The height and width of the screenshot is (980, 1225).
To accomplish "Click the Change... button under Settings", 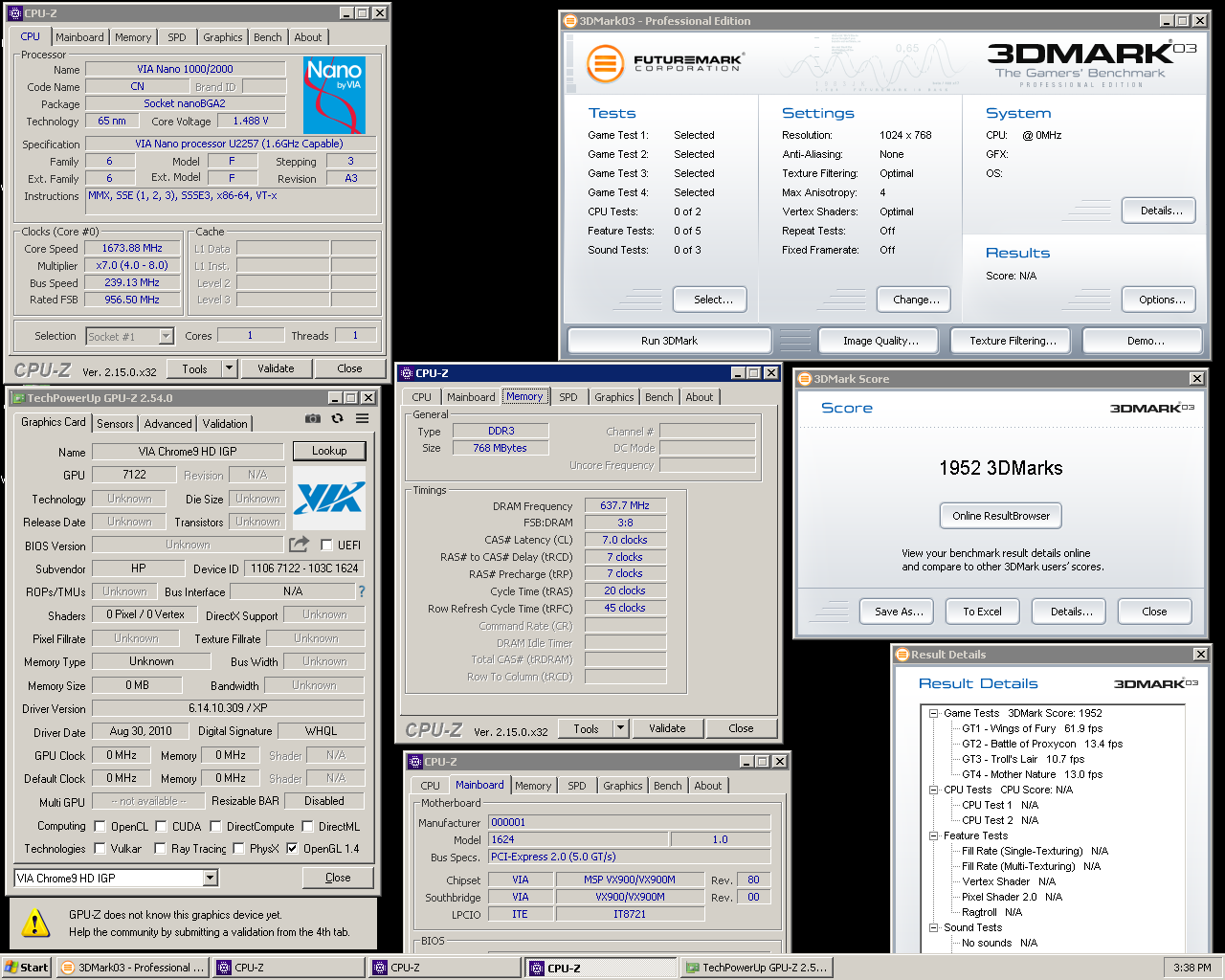I will click(x=916, y=300).
